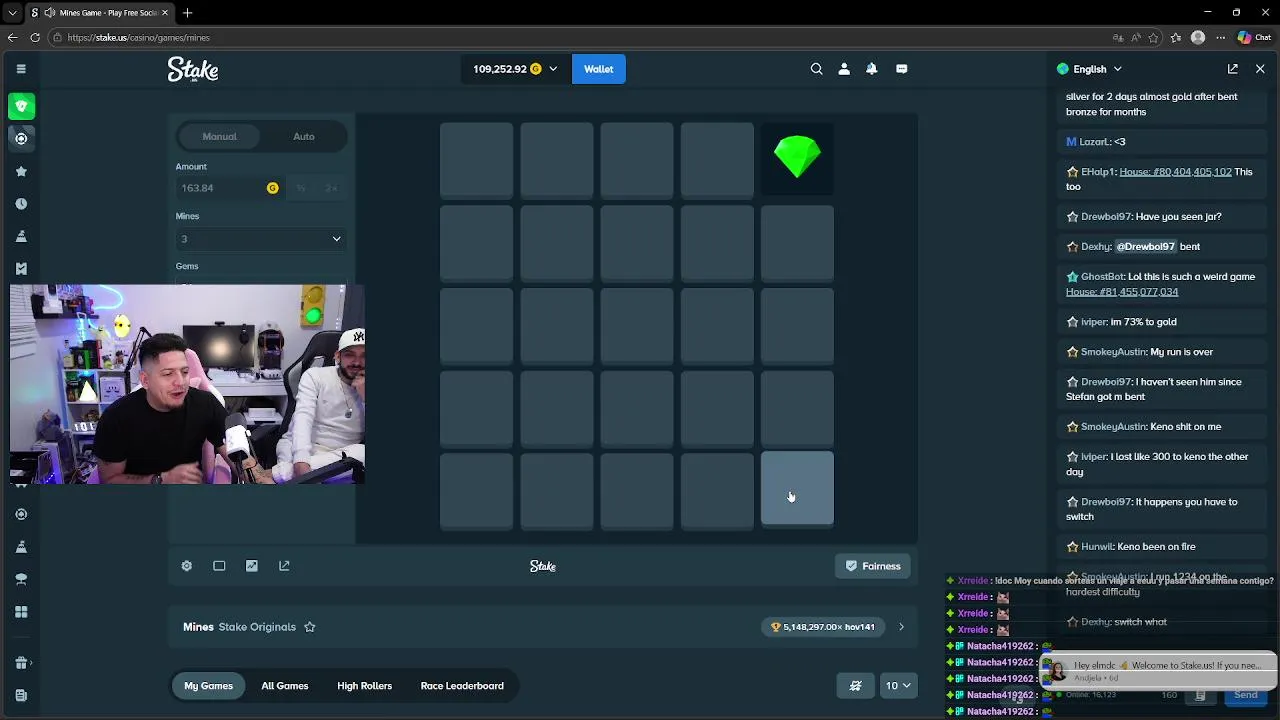
Task: Open browser favorites list icon
Action: coord(1175,37)
